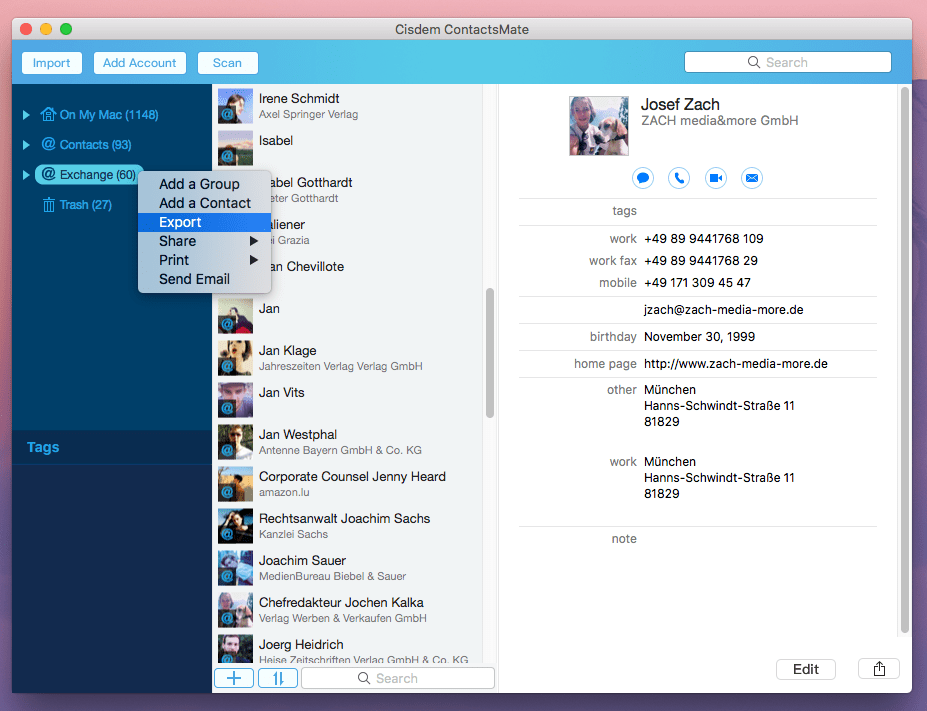Image resolution: width=927 pixels, height=711 pixels.
Task: Click the envelope icon to email Josef Zach
Action: click(x=751, y=177)
